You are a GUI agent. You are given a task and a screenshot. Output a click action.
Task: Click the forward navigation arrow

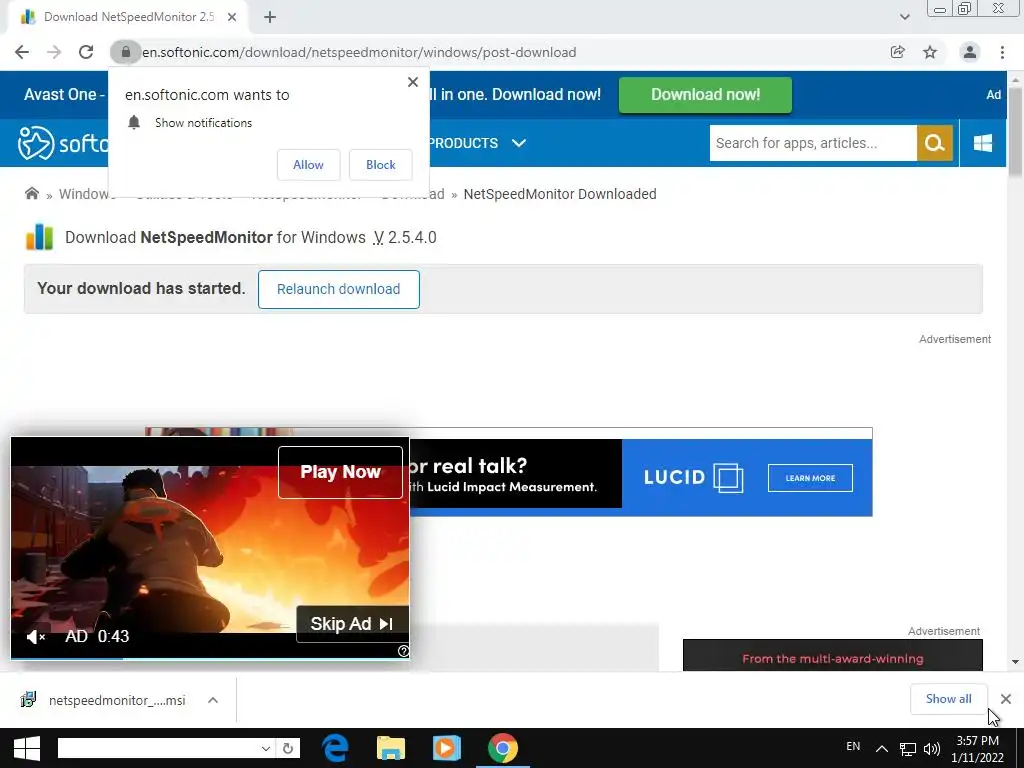54,52
